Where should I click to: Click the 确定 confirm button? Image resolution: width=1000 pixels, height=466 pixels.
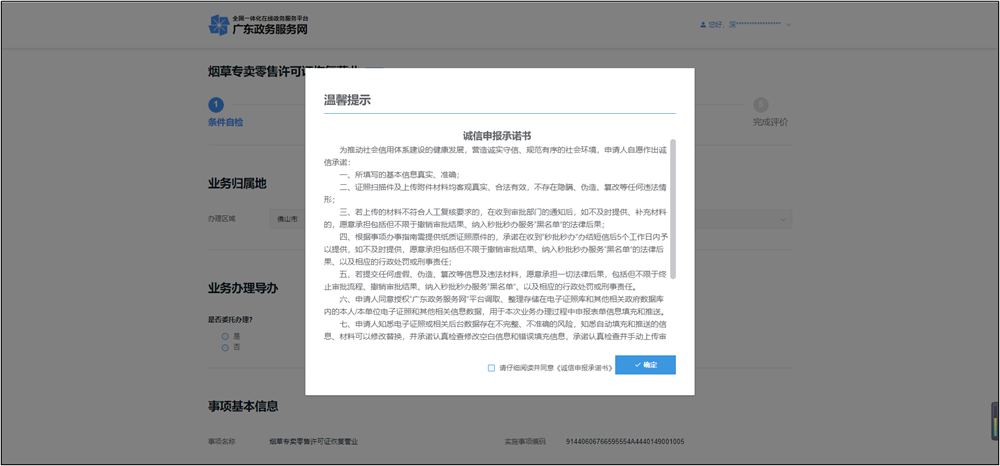click(x=645, y=365)
